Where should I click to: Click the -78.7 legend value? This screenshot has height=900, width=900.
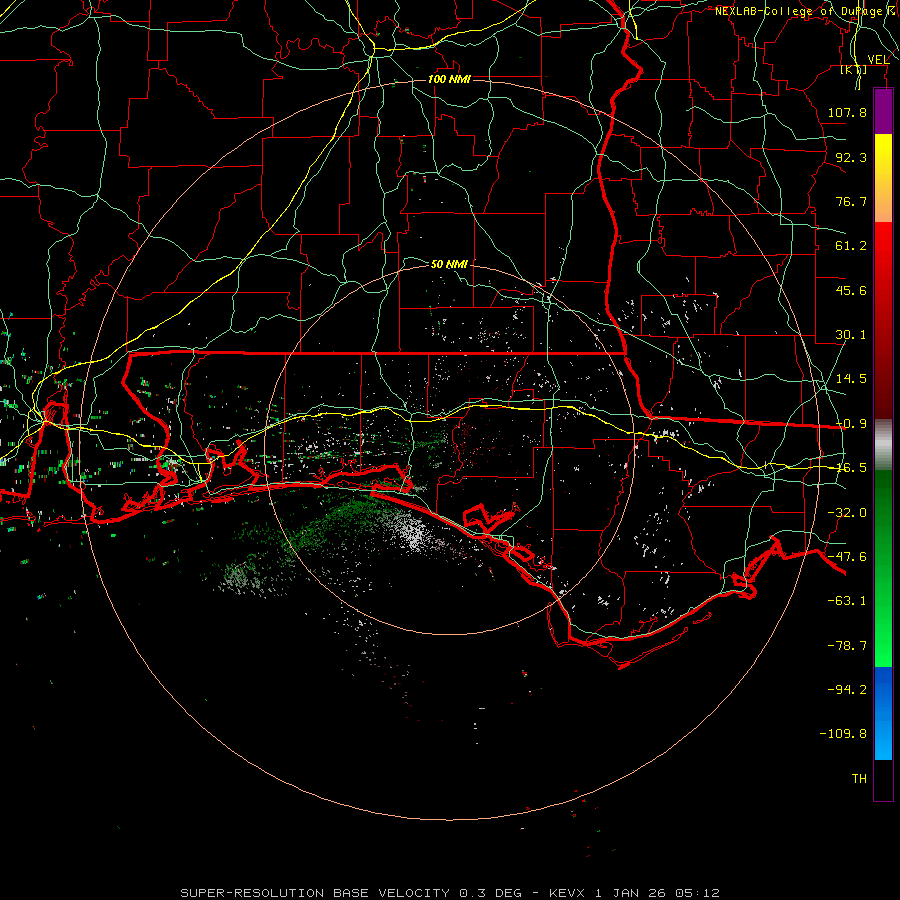pyautogui.click(x=847, y=646)
